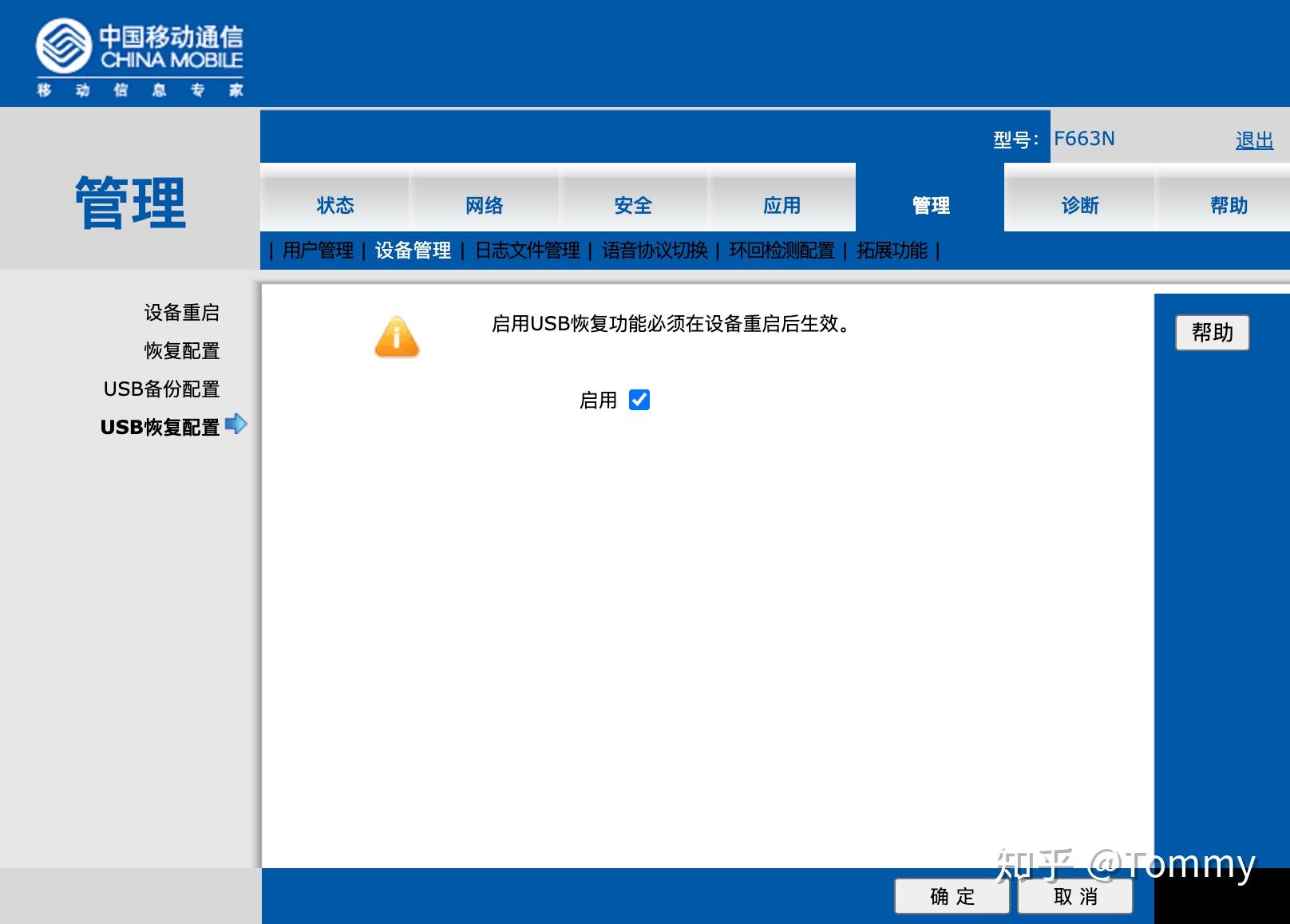
Task: Open USB备份配置 from the sidebar
Action: coord(162,389)
